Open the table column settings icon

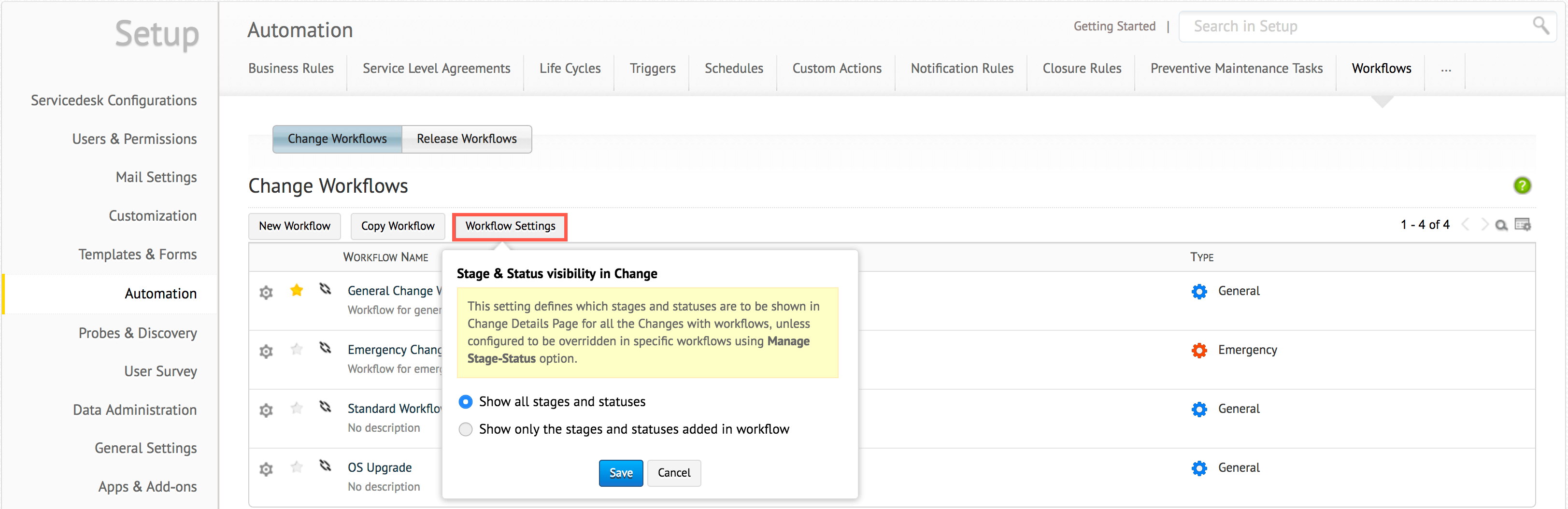point(1522,225)
